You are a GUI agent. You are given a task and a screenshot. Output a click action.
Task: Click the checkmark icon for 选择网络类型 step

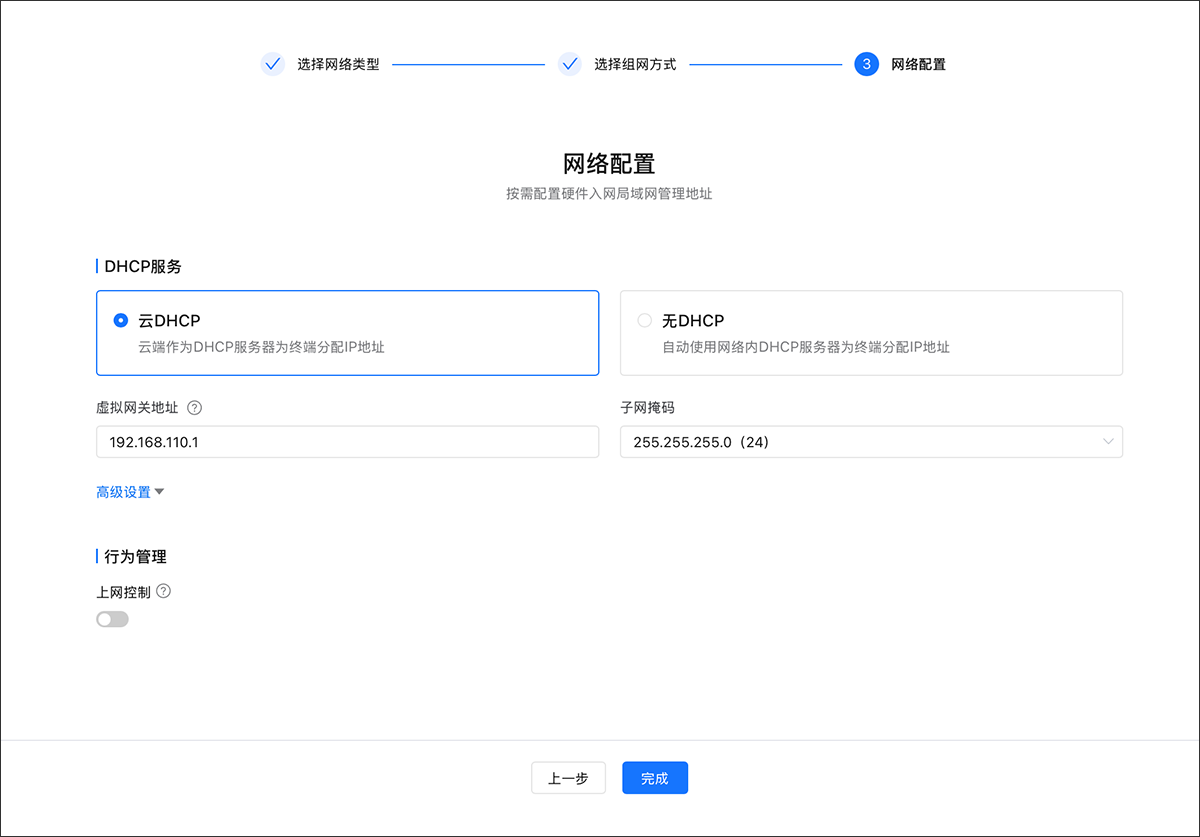pyautogui.click(x=273, y=64)
